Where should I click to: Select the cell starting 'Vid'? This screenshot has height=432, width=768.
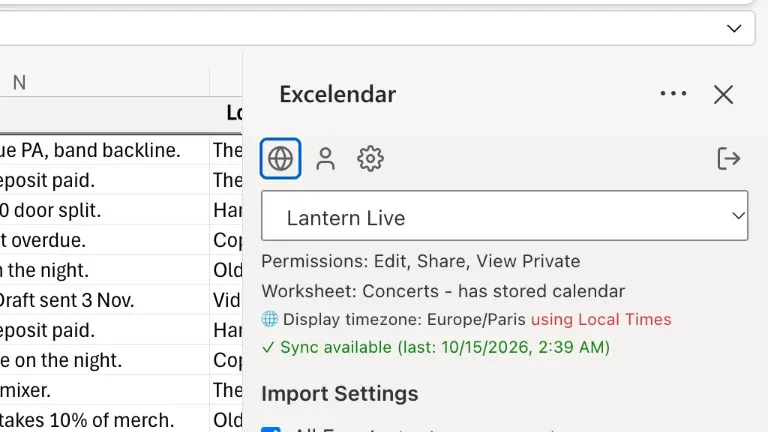point(226,300)
